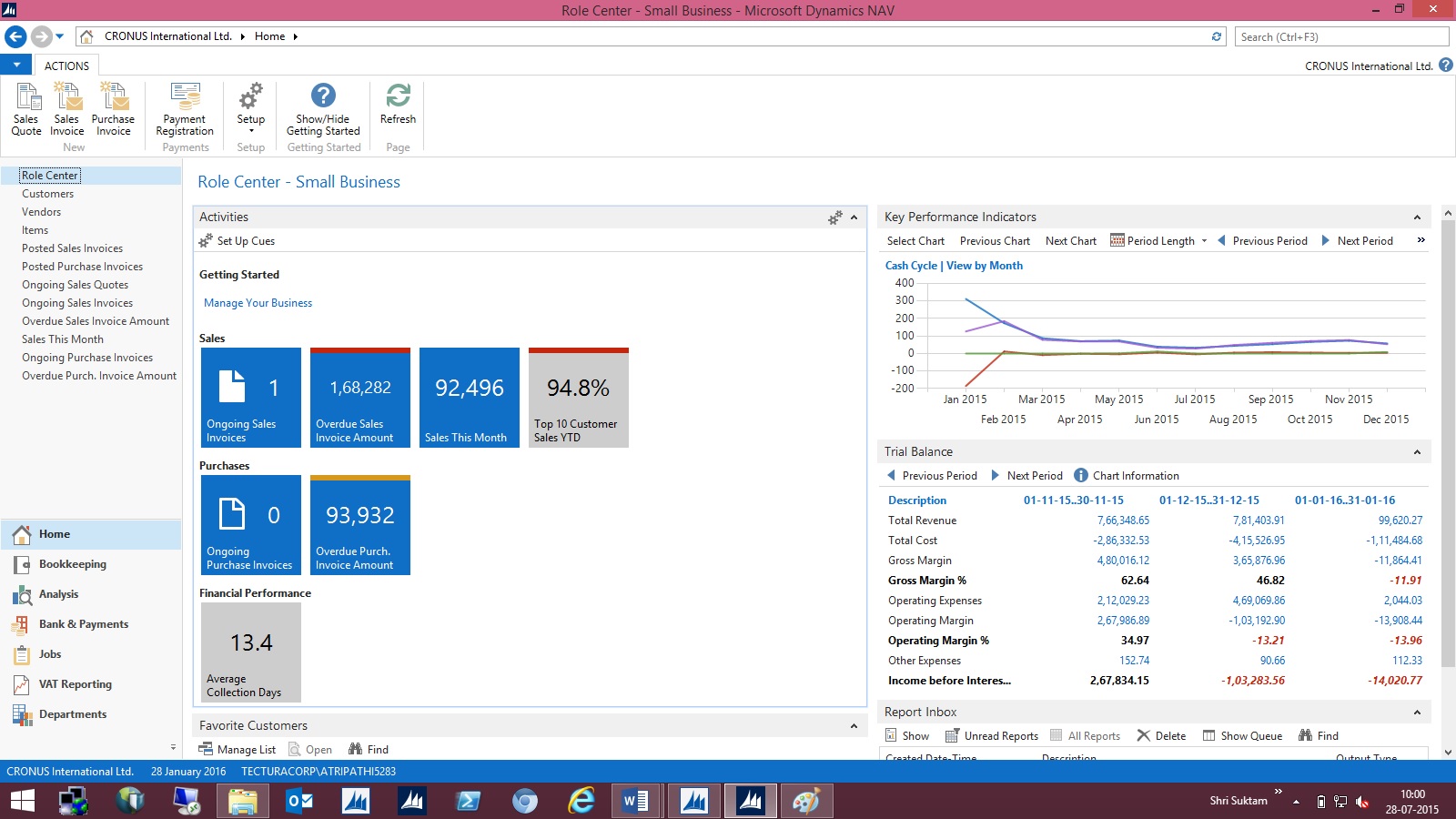Open Posted Sales Invoices list
The height and width of the screenshot is (819, 1456).
pyautogui.click(x=72, y=248)
